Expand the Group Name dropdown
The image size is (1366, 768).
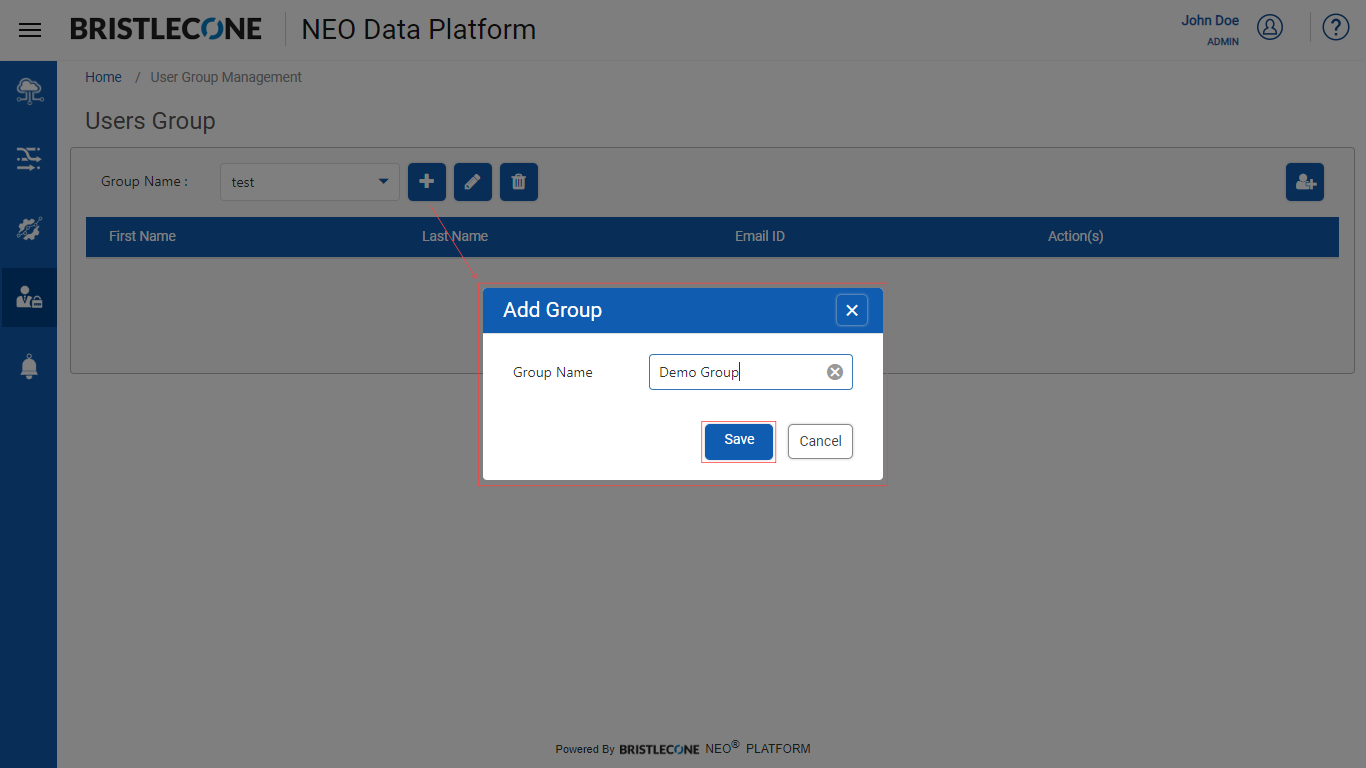pos(310,182)
